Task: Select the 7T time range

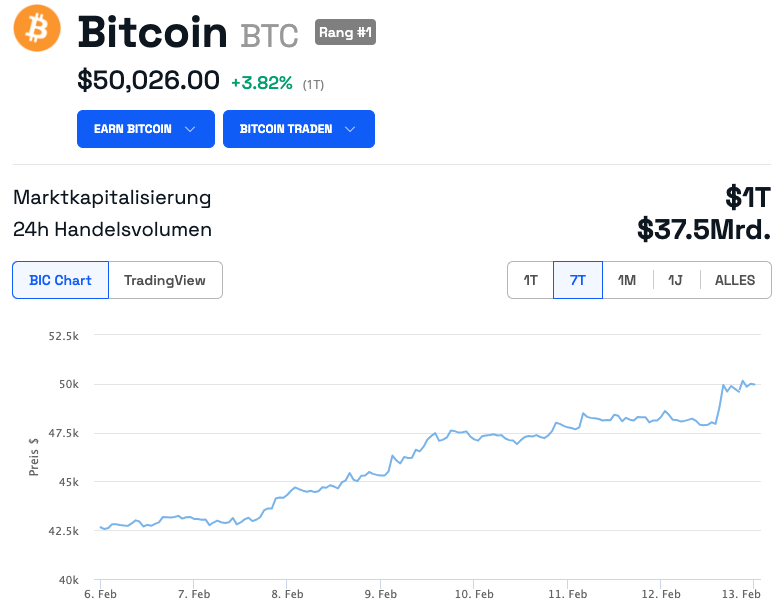Action: pyautogui.click(x=578, y=280)
